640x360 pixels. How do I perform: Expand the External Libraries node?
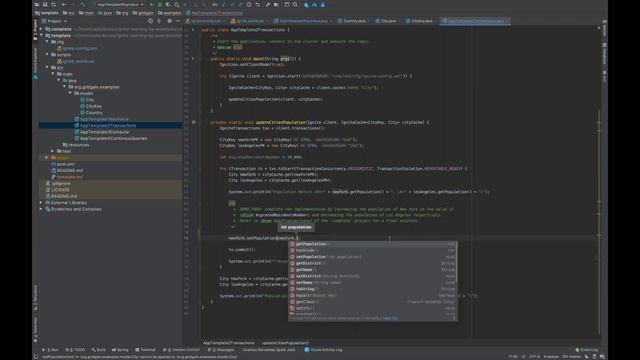pyautogui.click(x=41, y=202)
